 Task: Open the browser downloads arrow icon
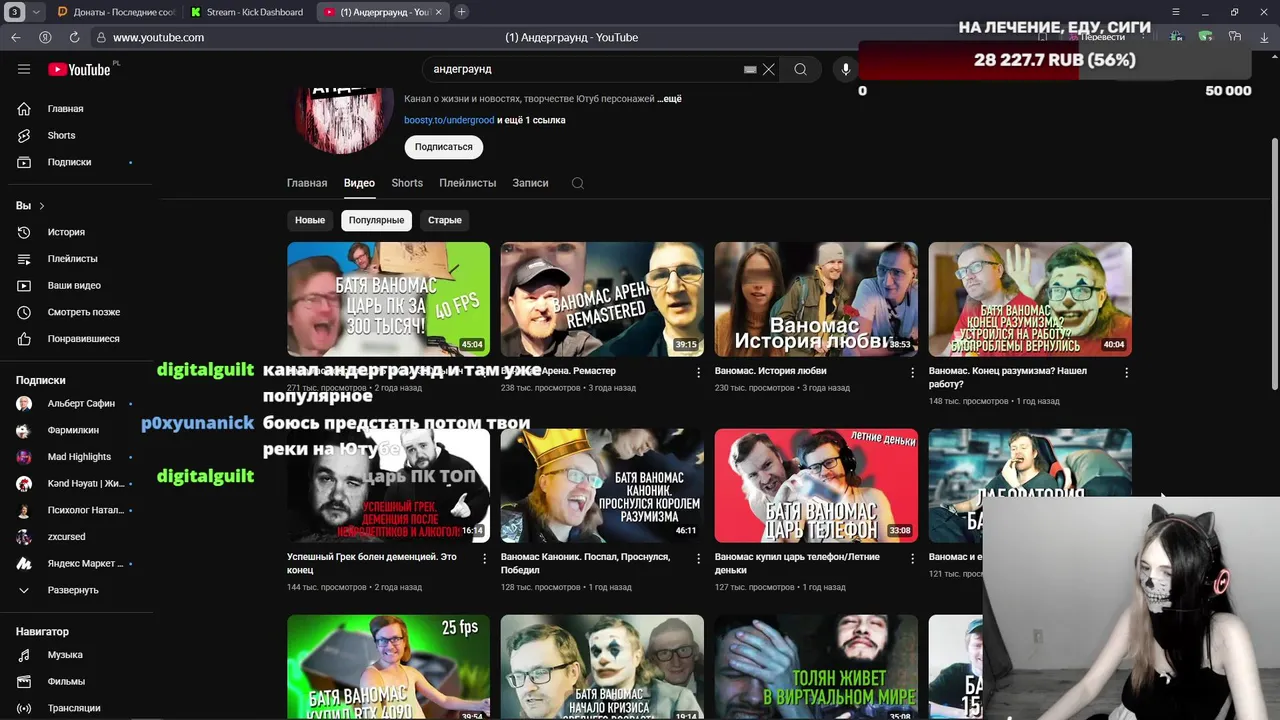tap(1265, 37)
